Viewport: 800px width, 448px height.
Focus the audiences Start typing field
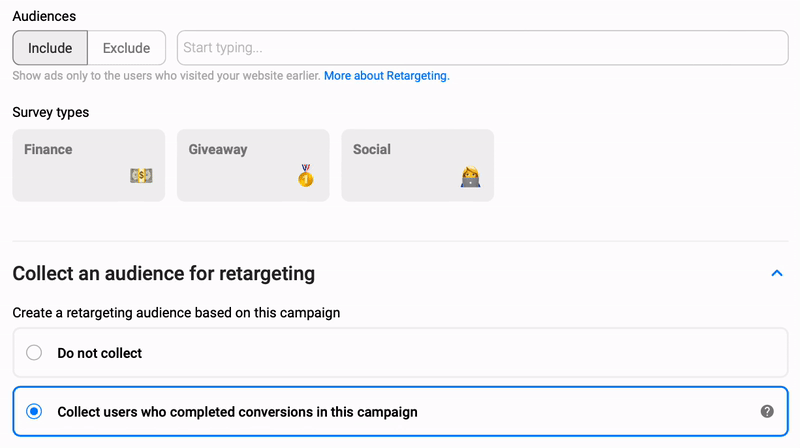coord(482,48)
